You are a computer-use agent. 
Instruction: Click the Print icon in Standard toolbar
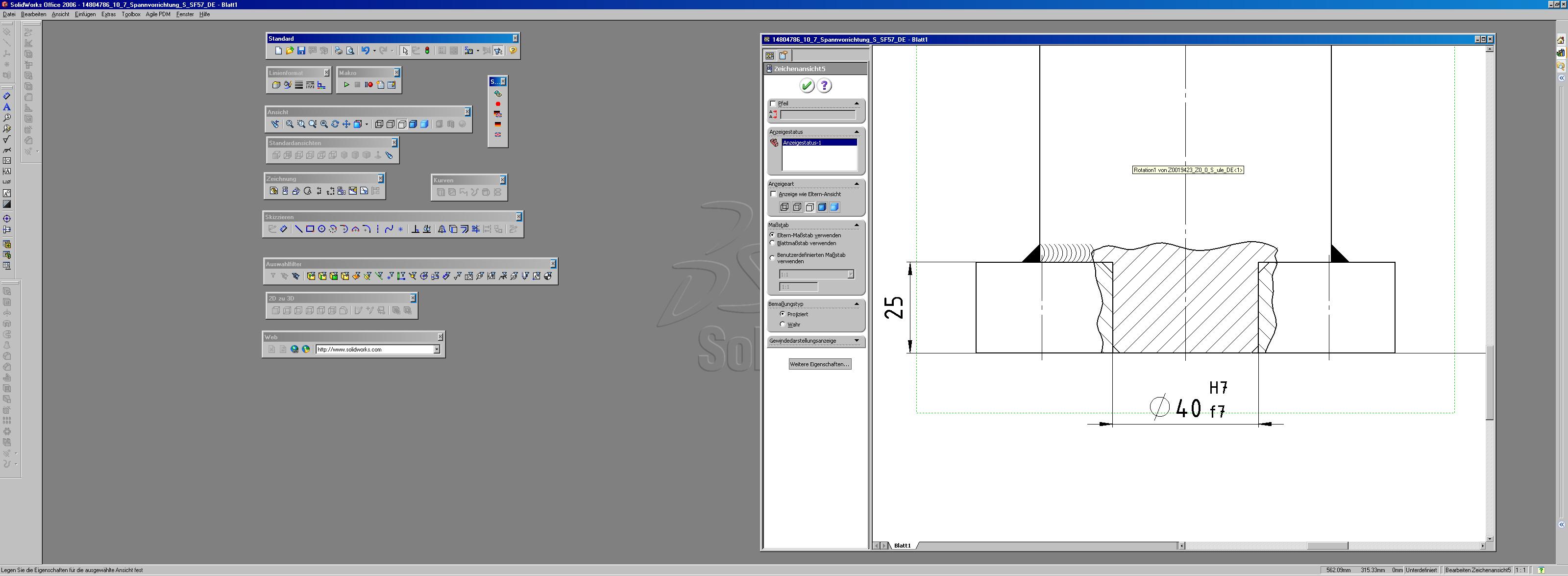339,51
